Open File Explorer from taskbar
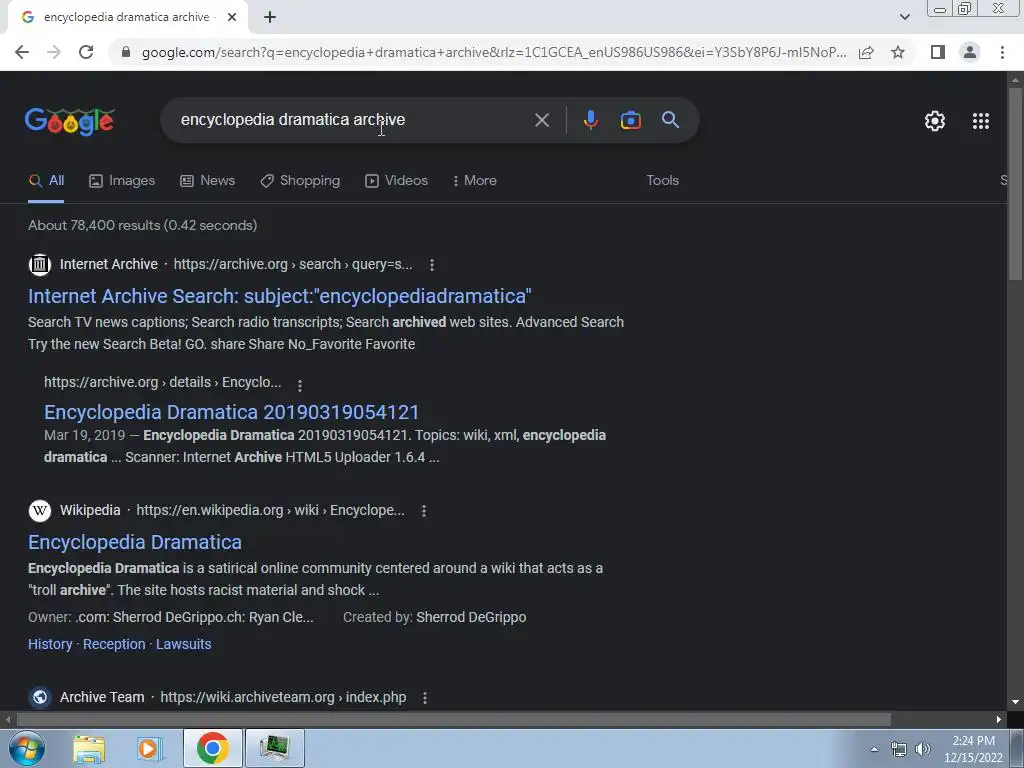Image resolution: width=1024 pixels, height=768 pixels. point(89,748)
